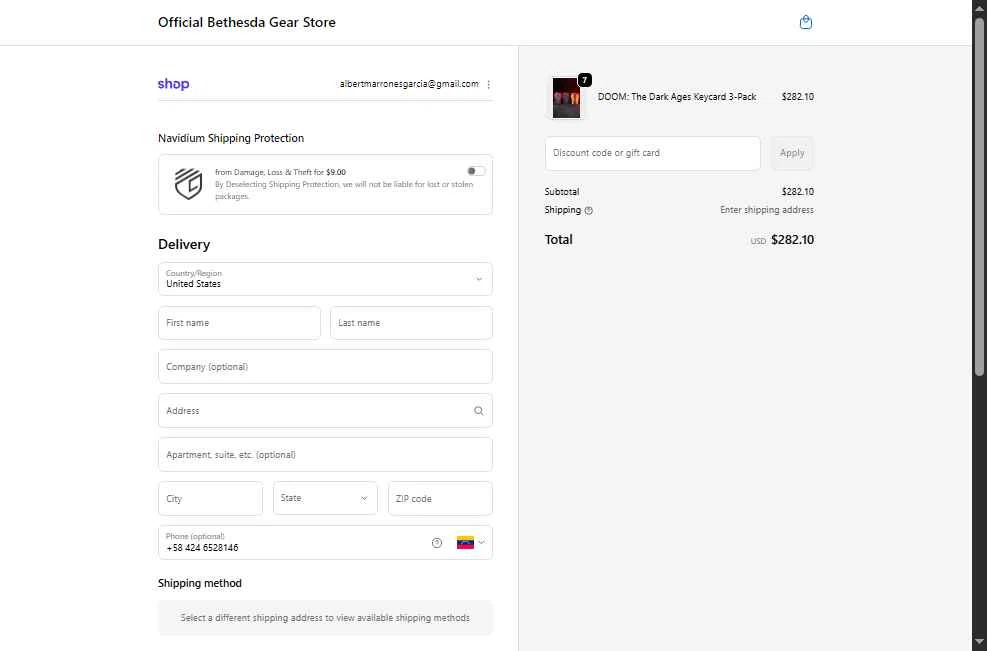
Task: Click the page vertical scrollbar thumb
Action: [x=979, y=196]
